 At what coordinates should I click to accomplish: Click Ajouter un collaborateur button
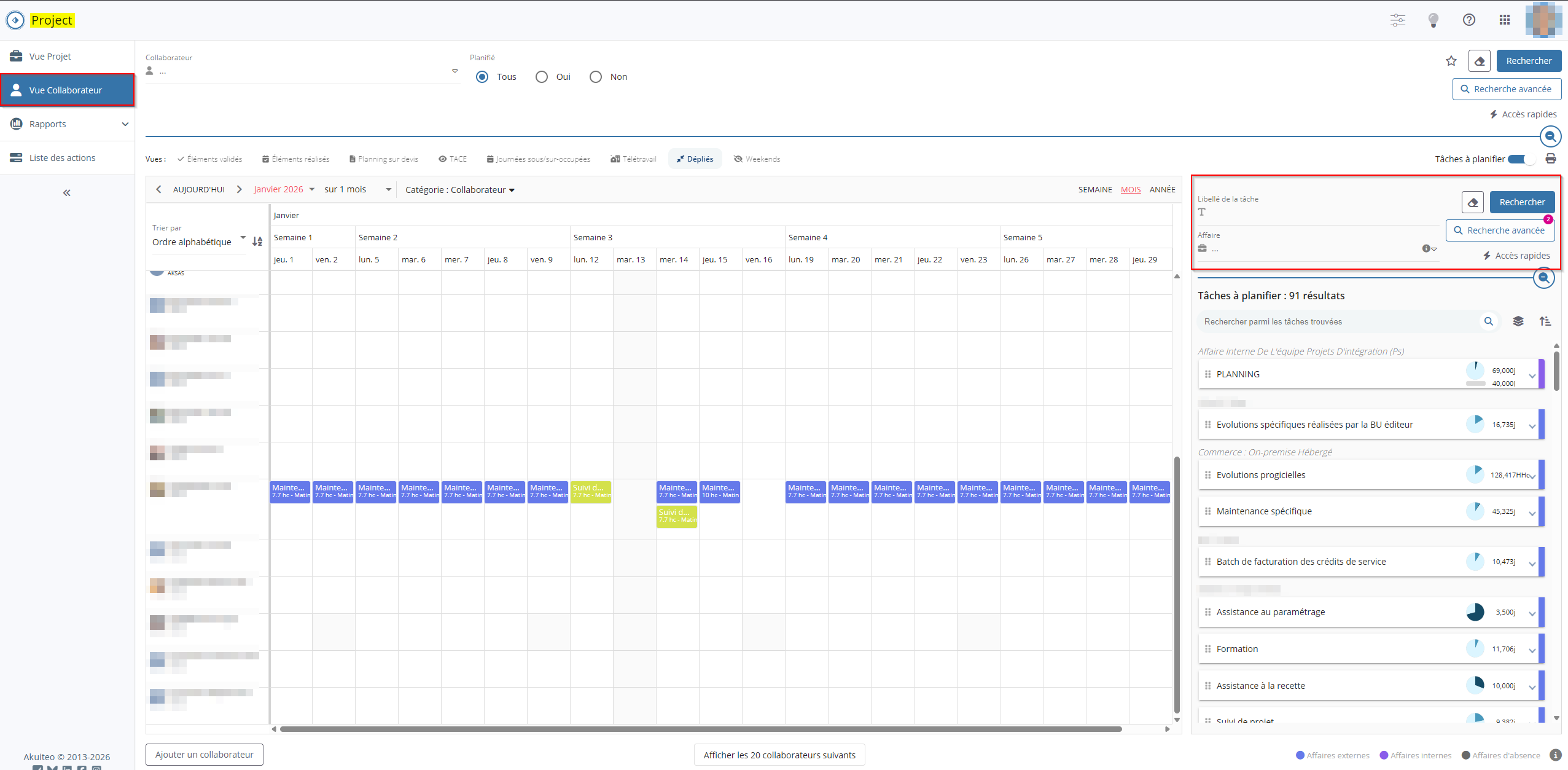click(204, 754)
